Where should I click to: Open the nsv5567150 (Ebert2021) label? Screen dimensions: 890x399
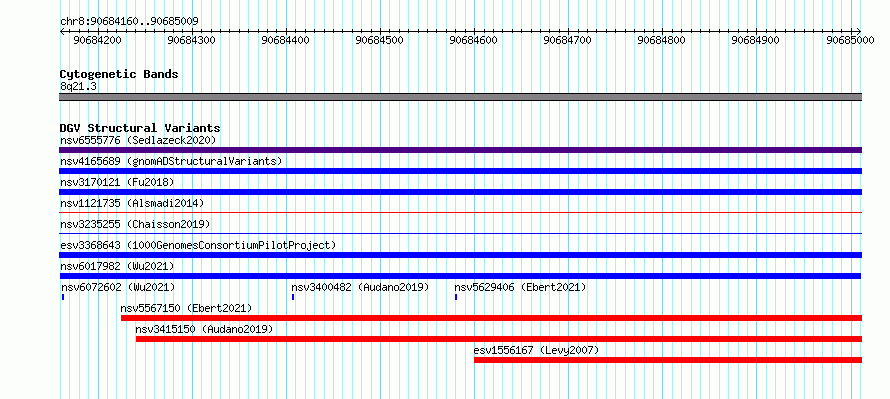(x=186, y=308)
